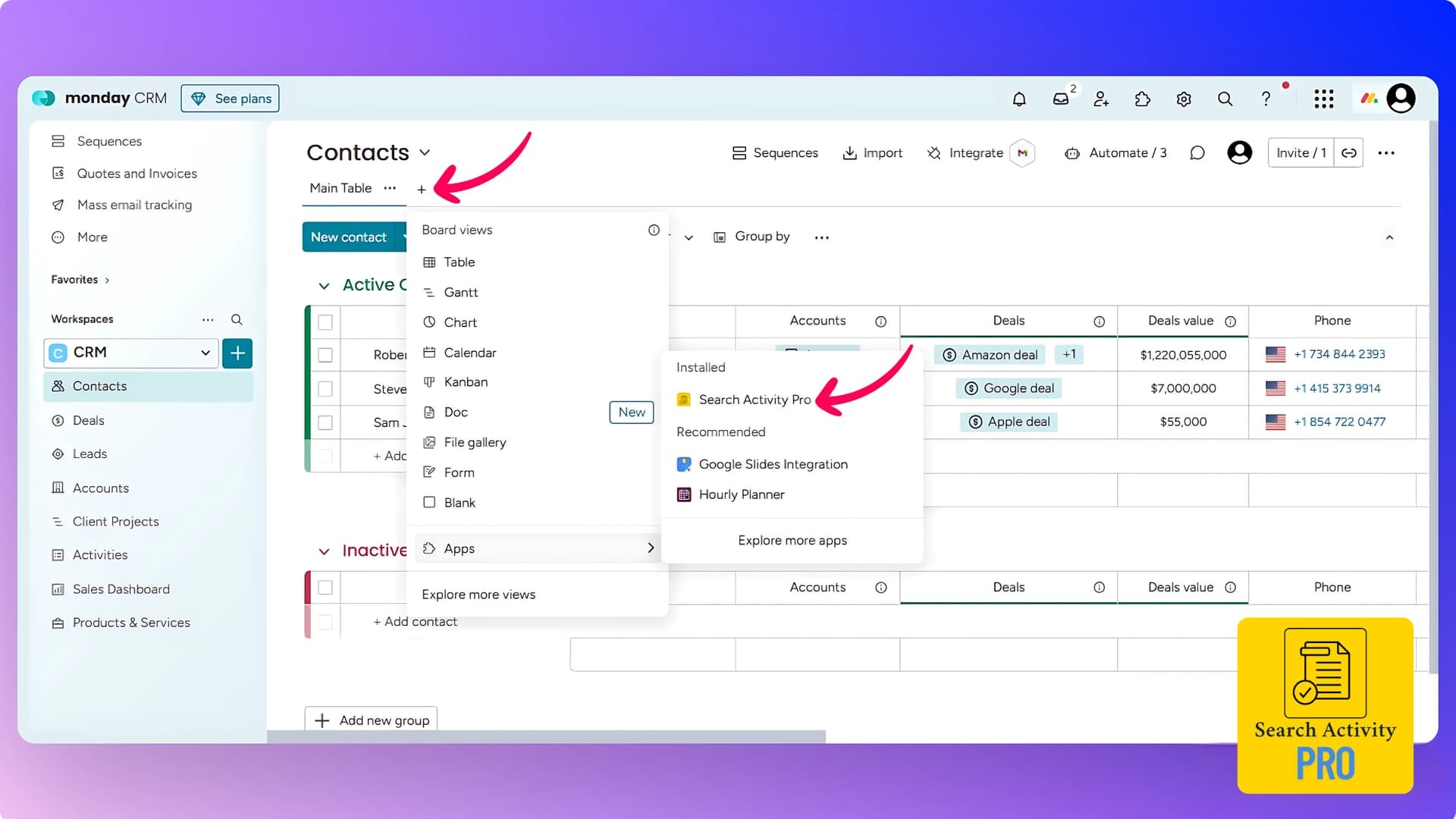Image resolution: width=1456 pixels, height=819 pixels.
Task: Copy board link icon beside Invite
Action: point(1349,153)
